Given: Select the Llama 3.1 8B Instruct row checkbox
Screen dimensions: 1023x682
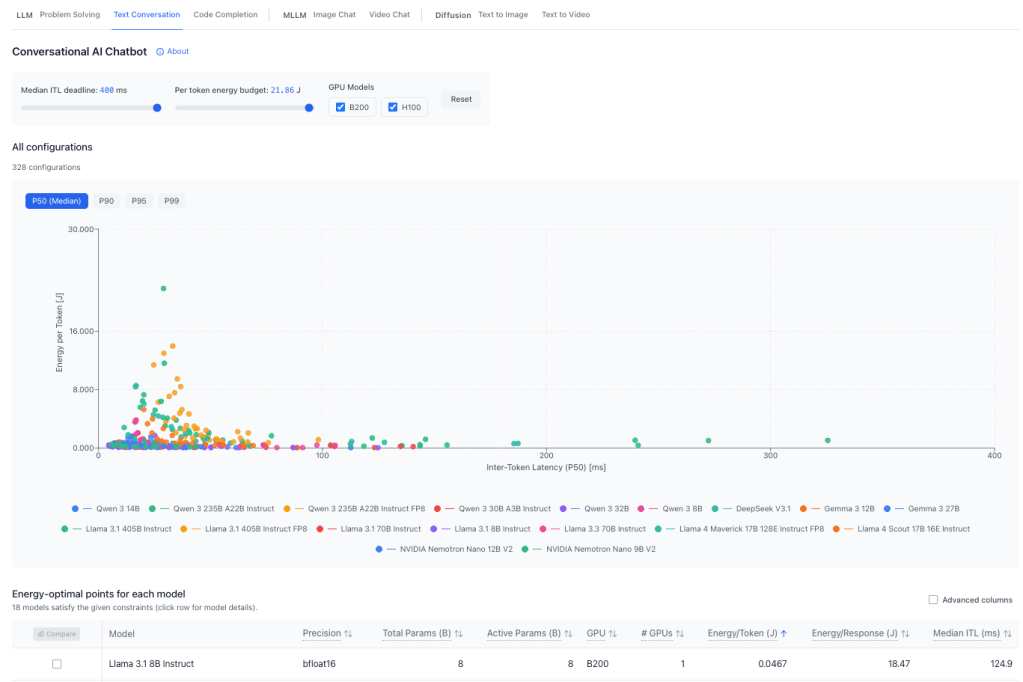Looking at the screenshot, I should click(x=56, y=664).
